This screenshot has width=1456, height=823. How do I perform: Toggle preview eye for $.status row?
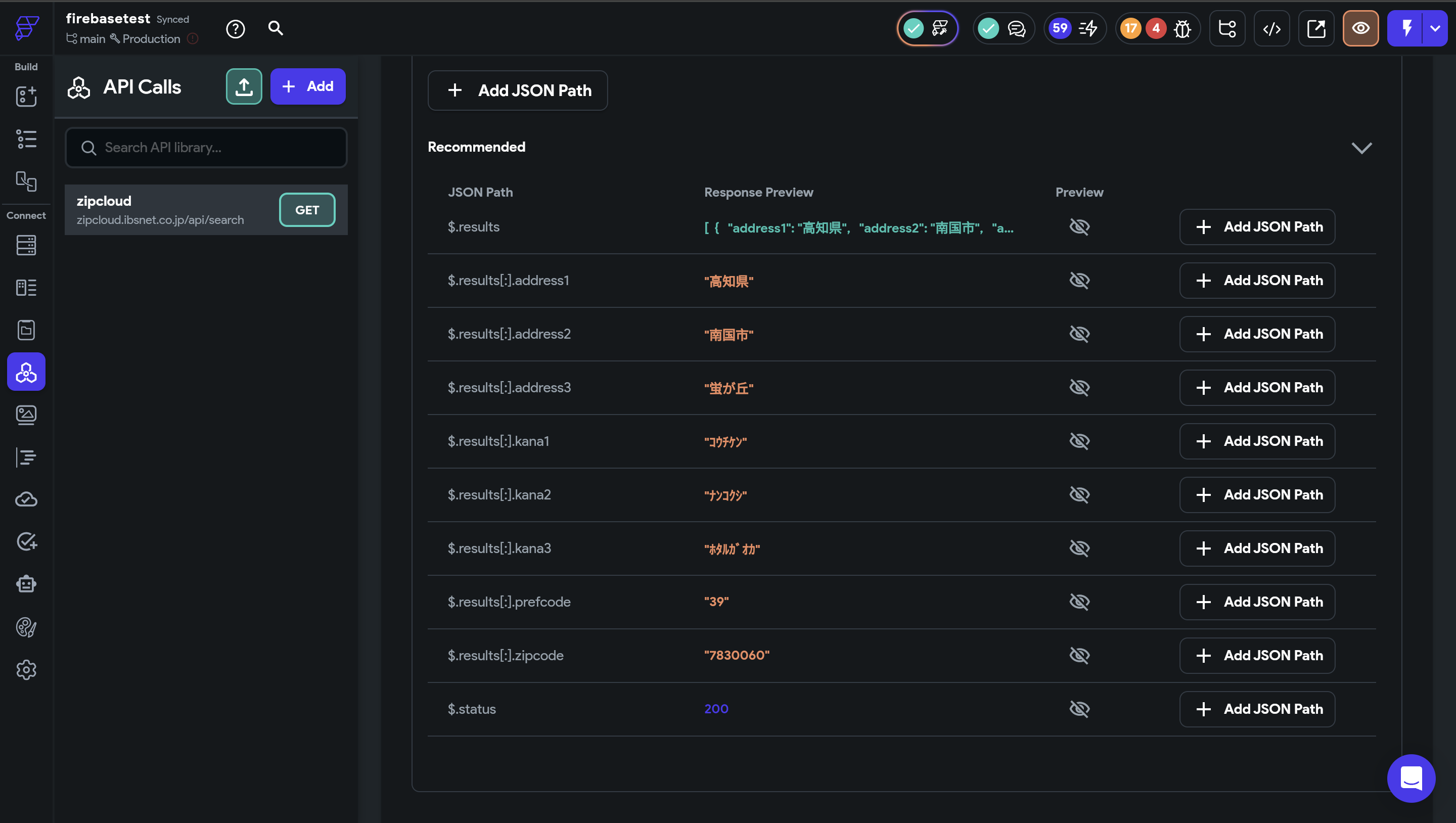(x=1079, y=709)
